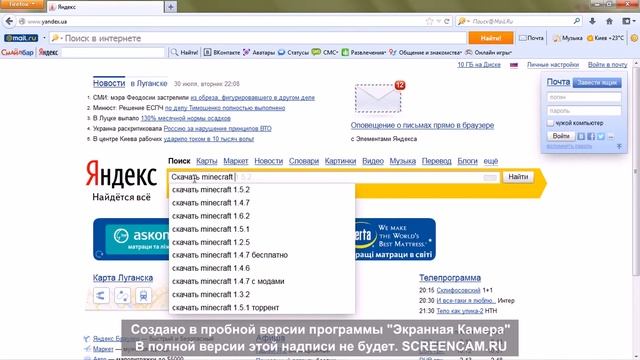Screen dimensions: 640x360
Task: Select suggestion скачать minecraft 1.6.2
Action: point(262,216)
